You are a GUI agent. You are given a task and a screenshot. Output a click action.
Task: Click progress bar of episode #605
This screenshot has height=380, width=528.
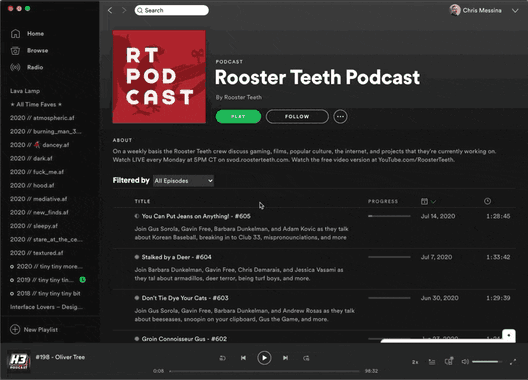click(x=389, y=216)
